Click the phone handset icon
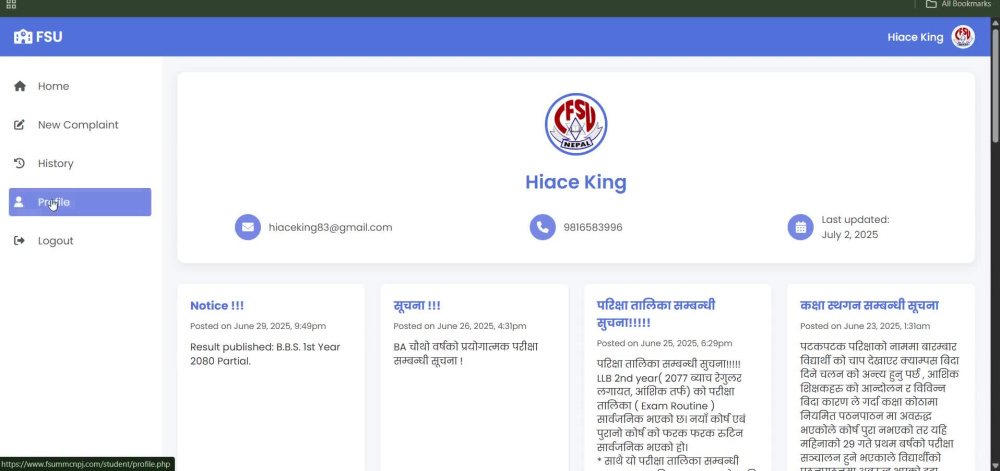The height and width of the screenshot is (471, 1000). click(x=543, y=227)
